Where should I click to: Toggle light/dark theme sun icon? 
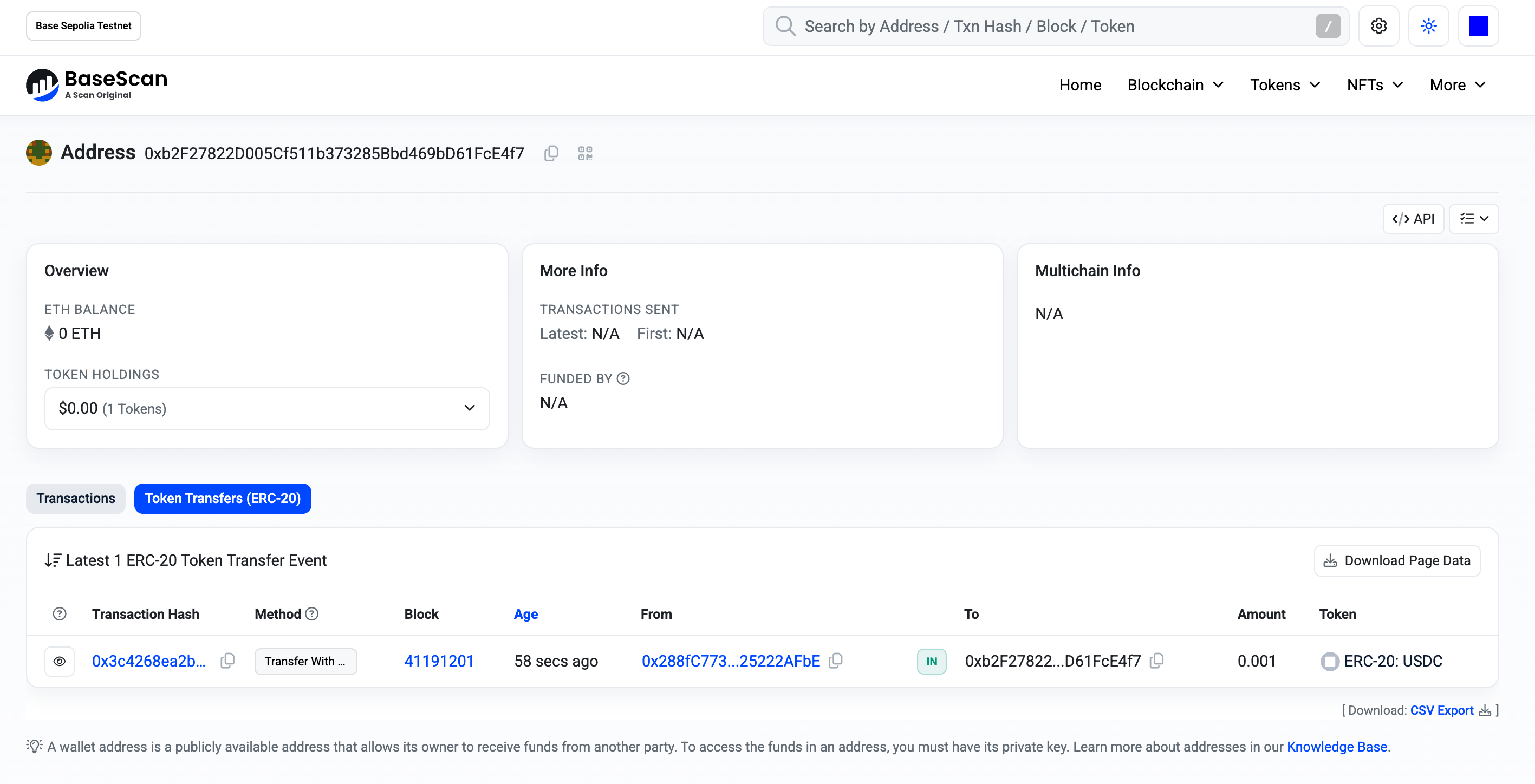pos(1428,26)
